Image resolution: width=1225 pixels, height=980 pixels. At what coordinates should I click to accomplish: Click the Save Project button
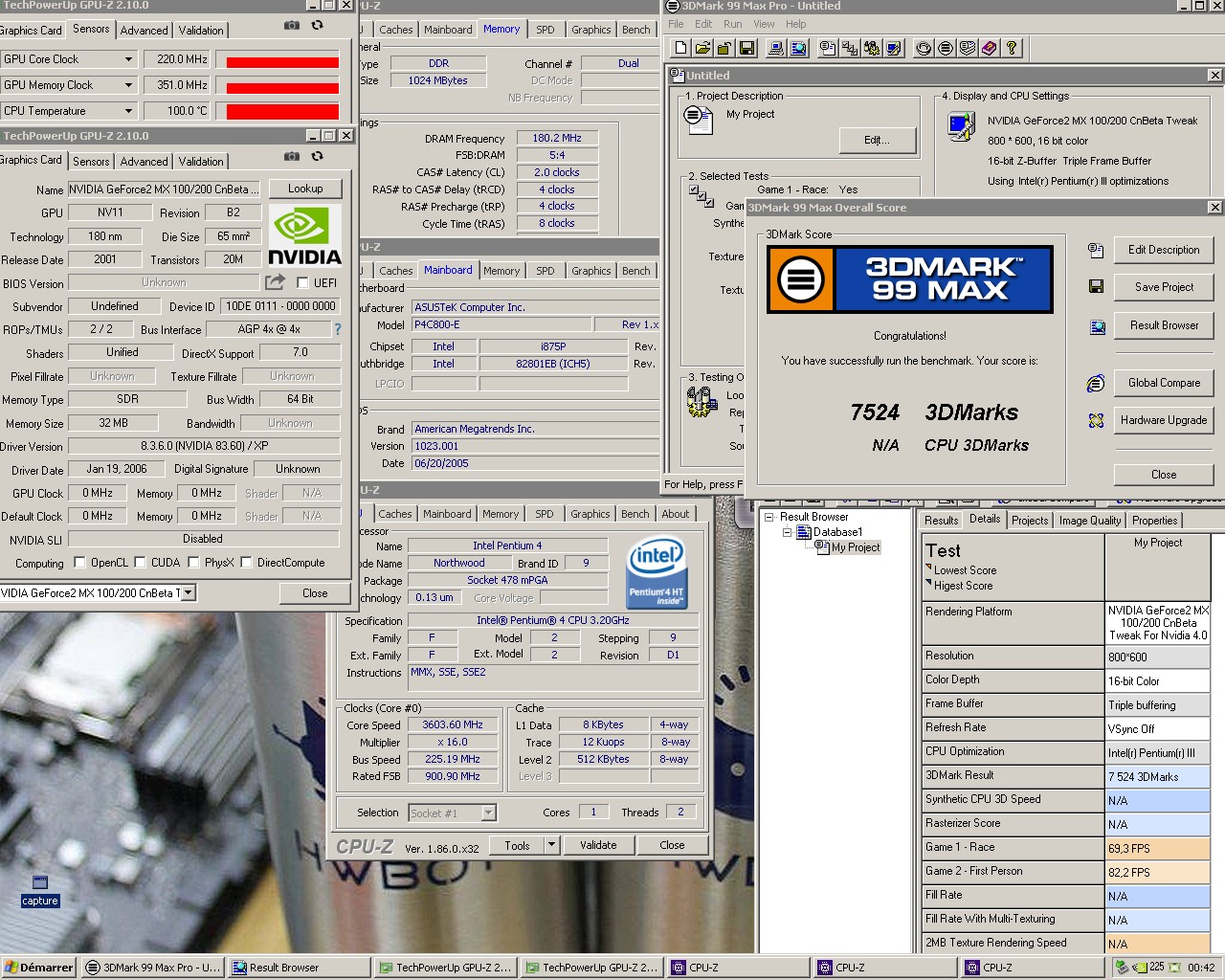1164,287
